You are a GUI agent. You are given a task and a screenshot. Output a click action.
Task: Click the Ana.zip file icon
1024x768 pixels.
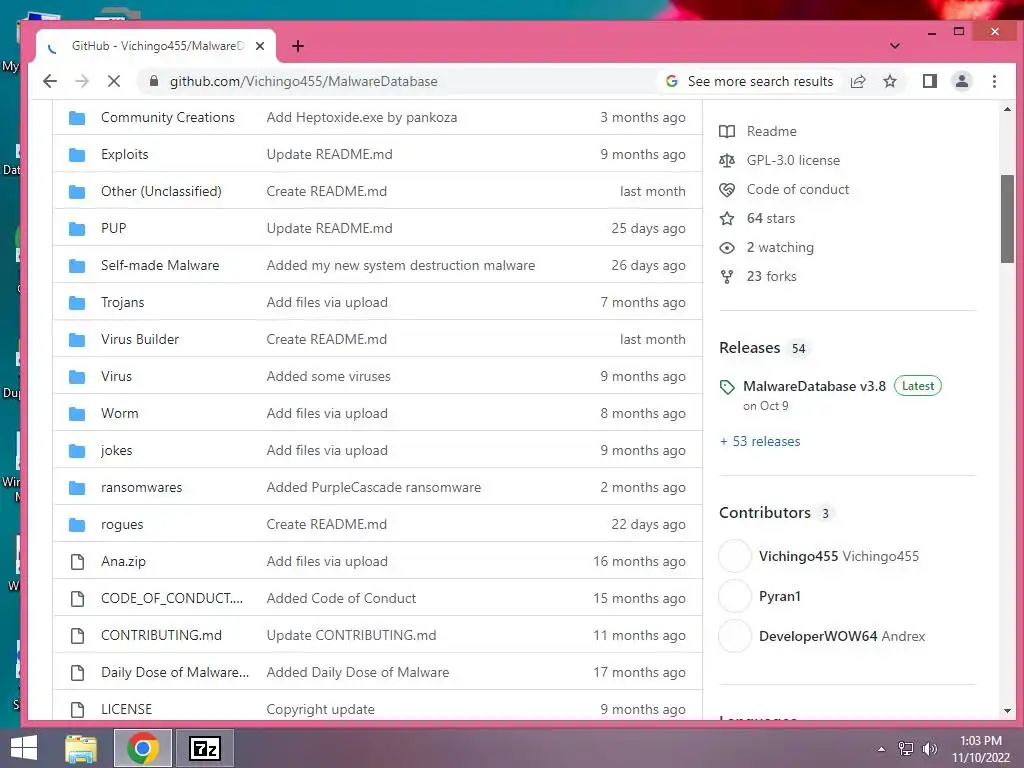coord(77,562)
